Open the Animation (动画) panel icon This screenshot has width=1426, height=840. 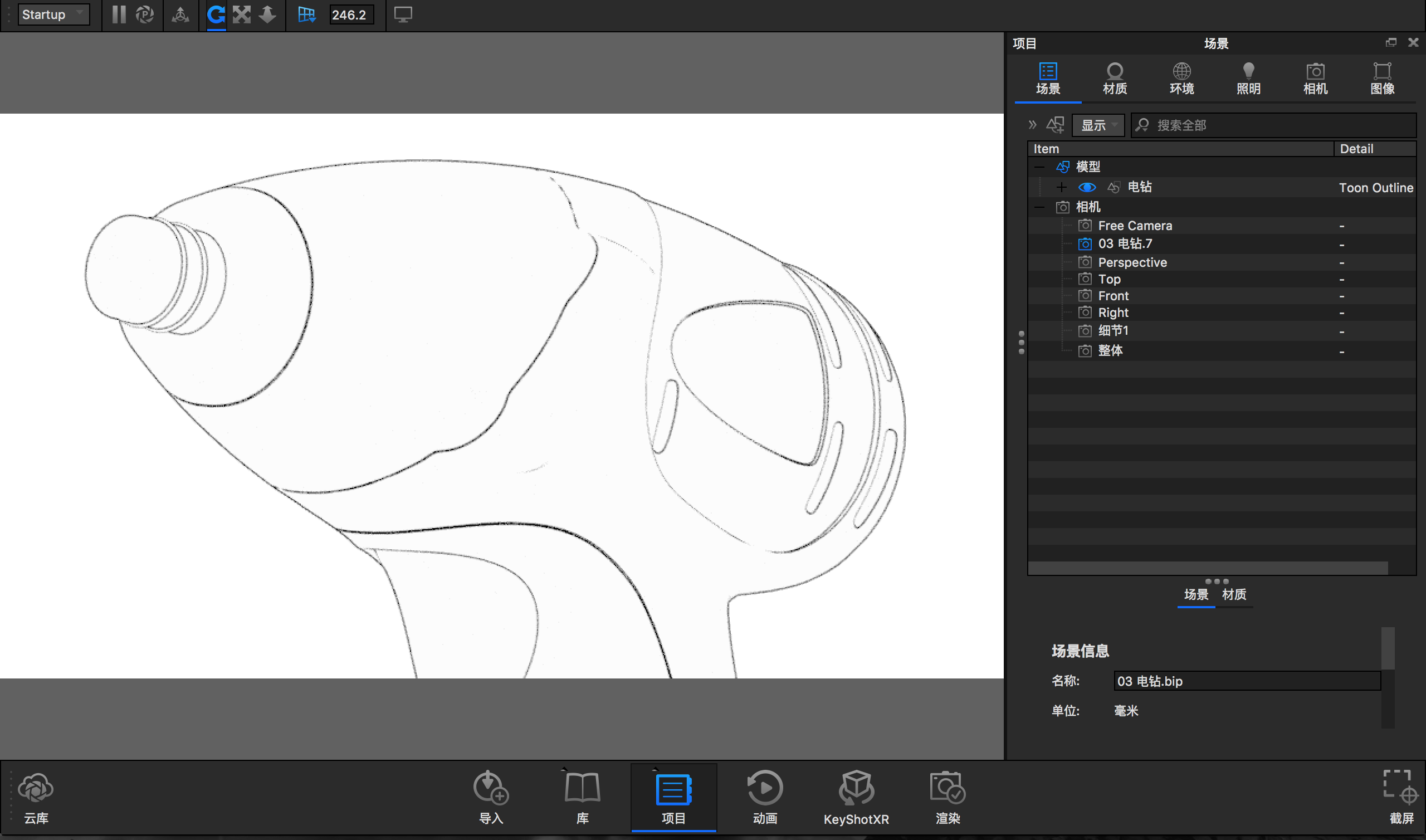pyautogui.click(x=764, y=789)
